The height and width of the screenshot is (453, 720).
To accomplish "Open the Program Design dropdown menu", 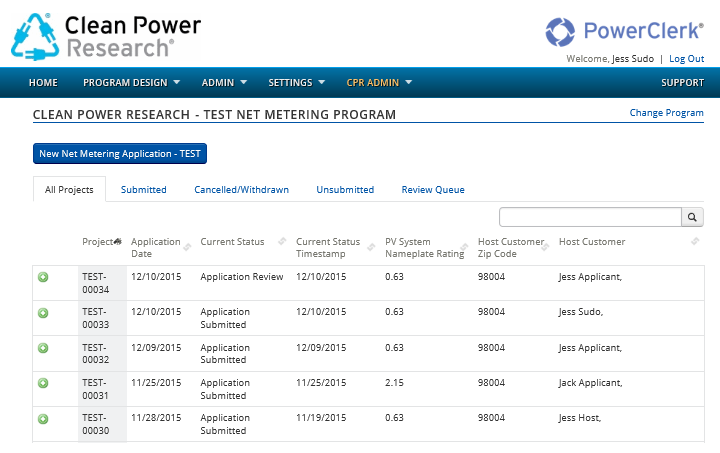I will coord(131,82).
